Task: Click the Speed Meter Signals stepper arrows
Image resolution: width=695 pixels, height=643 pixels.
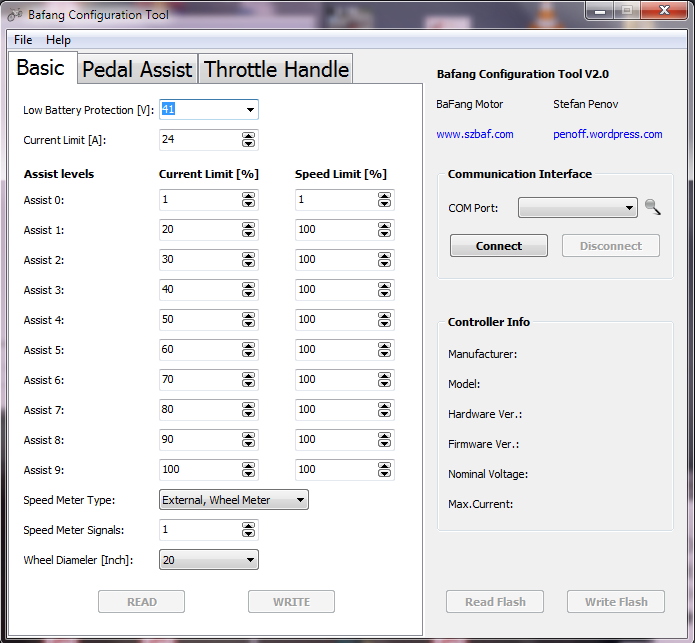Action: point(248,530)
